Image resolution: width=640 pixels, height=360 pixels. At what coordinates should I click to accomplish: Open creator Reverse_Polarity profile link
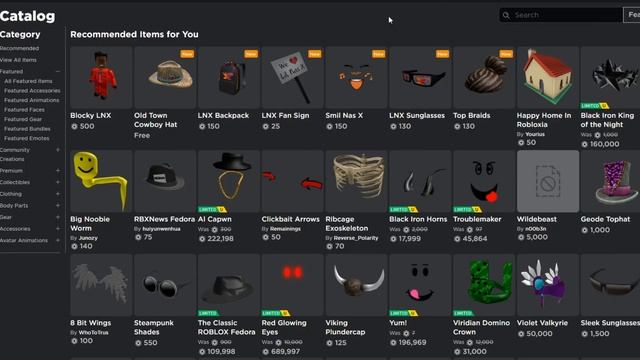click(x=356, y=238)
